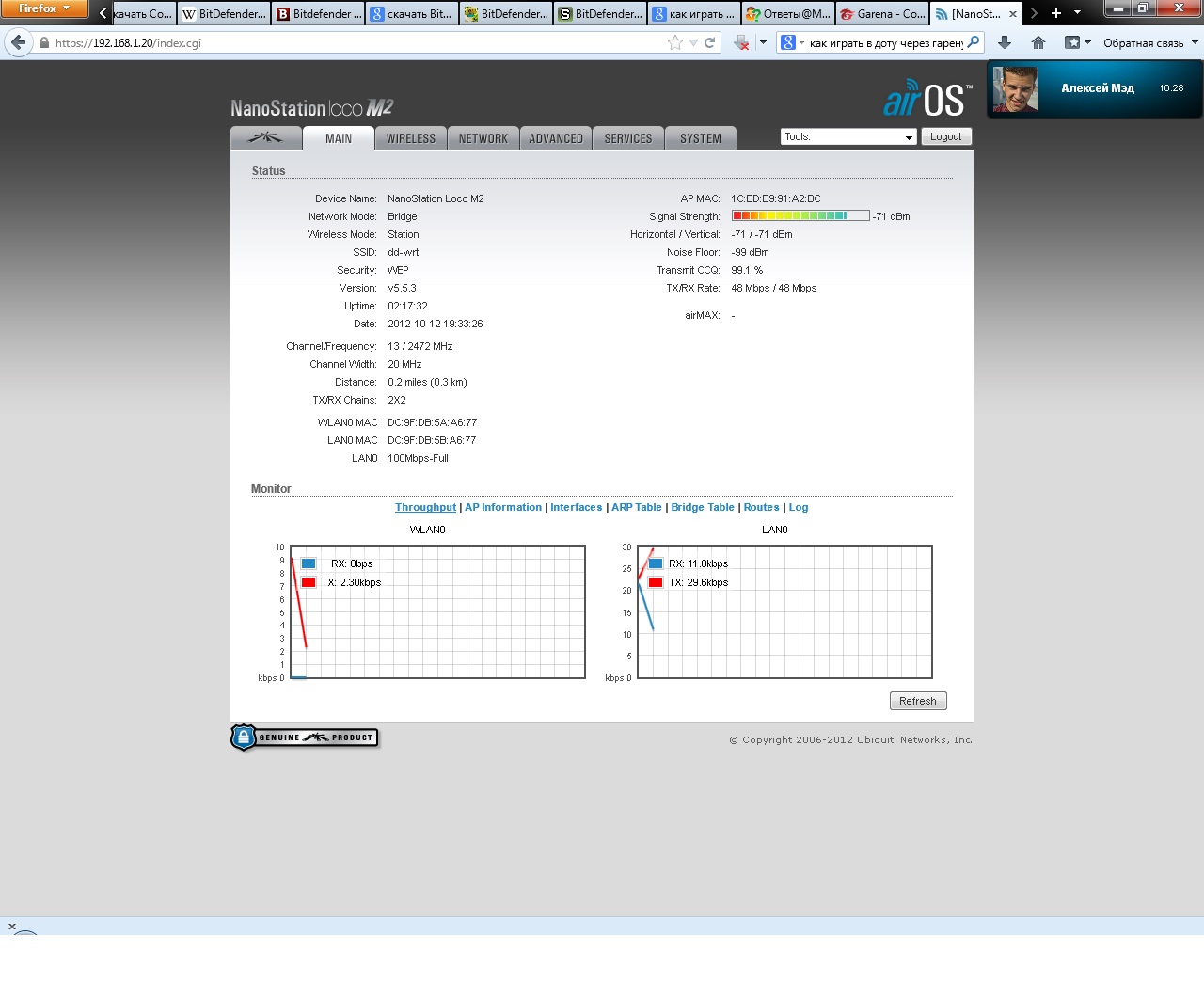Click the Throughput monitor link
Viewport: 1204px width, 983px height.
(425, 507)
